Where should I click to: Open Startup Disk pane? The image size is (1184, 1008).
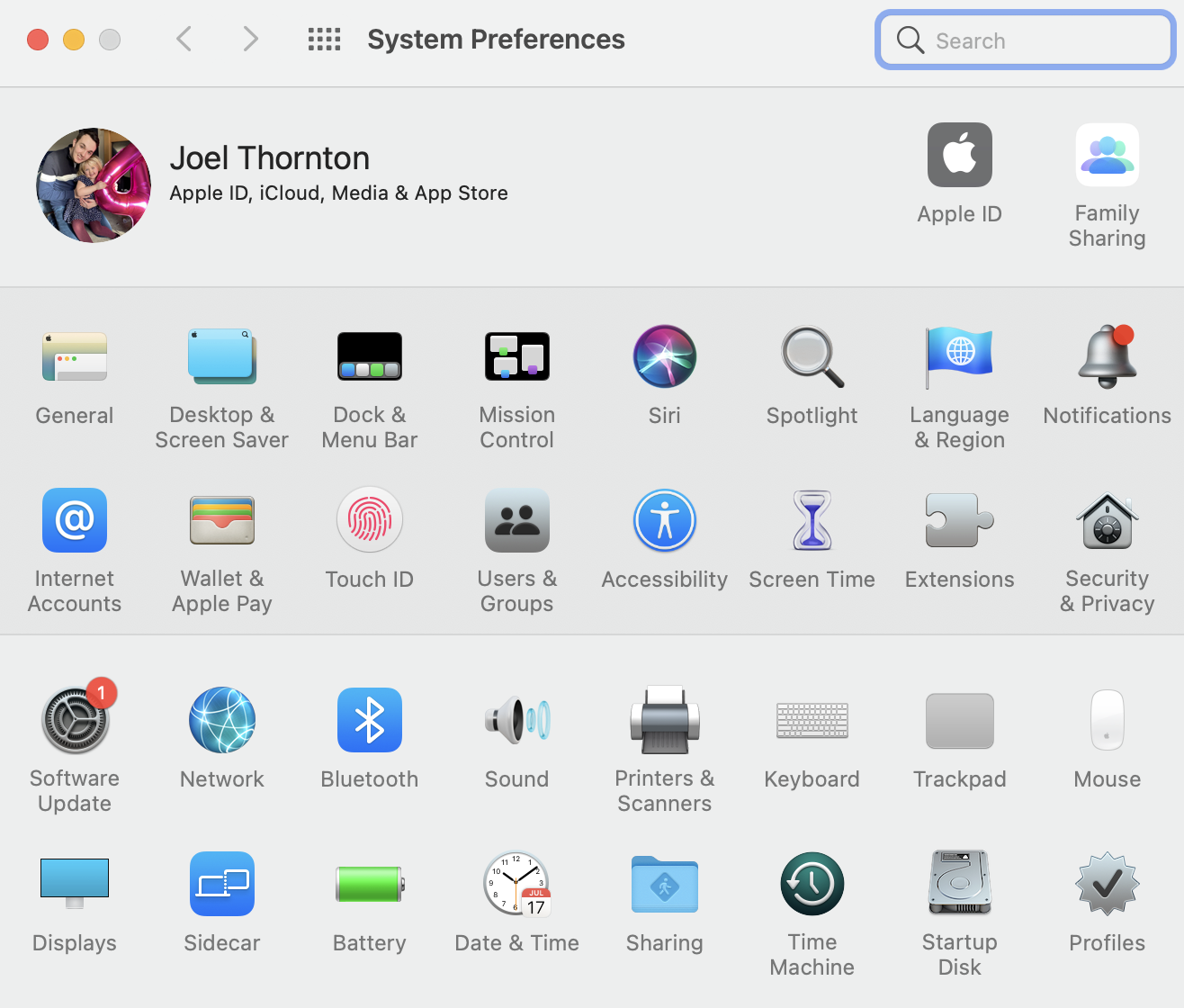[960, 884]
